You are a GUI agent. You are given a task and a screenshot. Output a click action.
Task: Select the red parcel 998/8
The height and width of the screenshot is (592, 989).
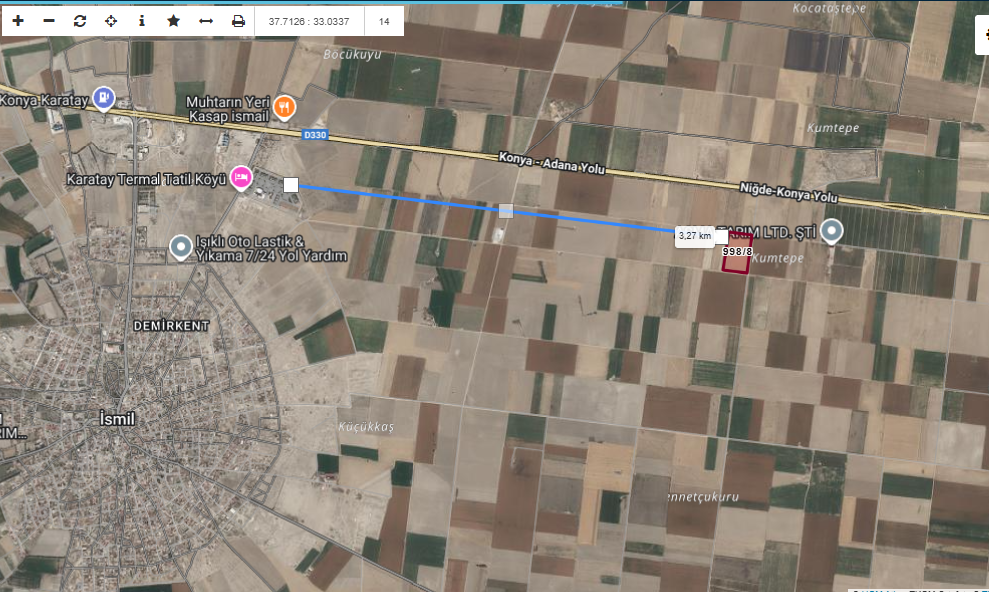737,260
